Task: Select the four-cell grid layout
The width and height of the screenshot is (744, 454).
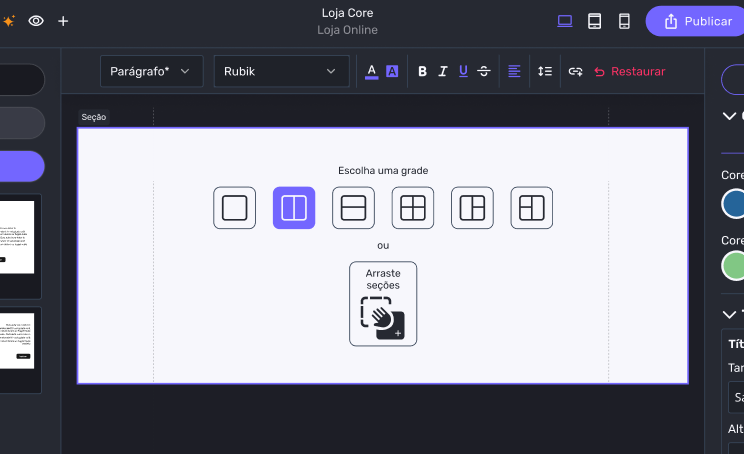Action: [x=413, y=208]
